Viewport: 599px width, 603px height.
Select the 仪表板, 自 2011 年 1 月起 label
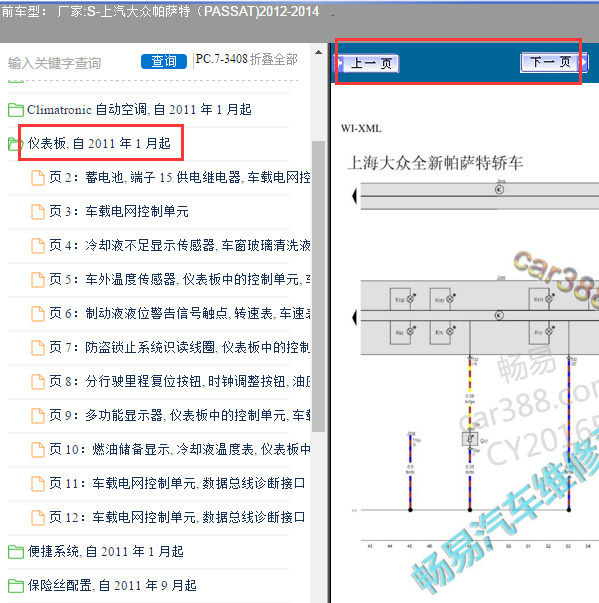99,144
